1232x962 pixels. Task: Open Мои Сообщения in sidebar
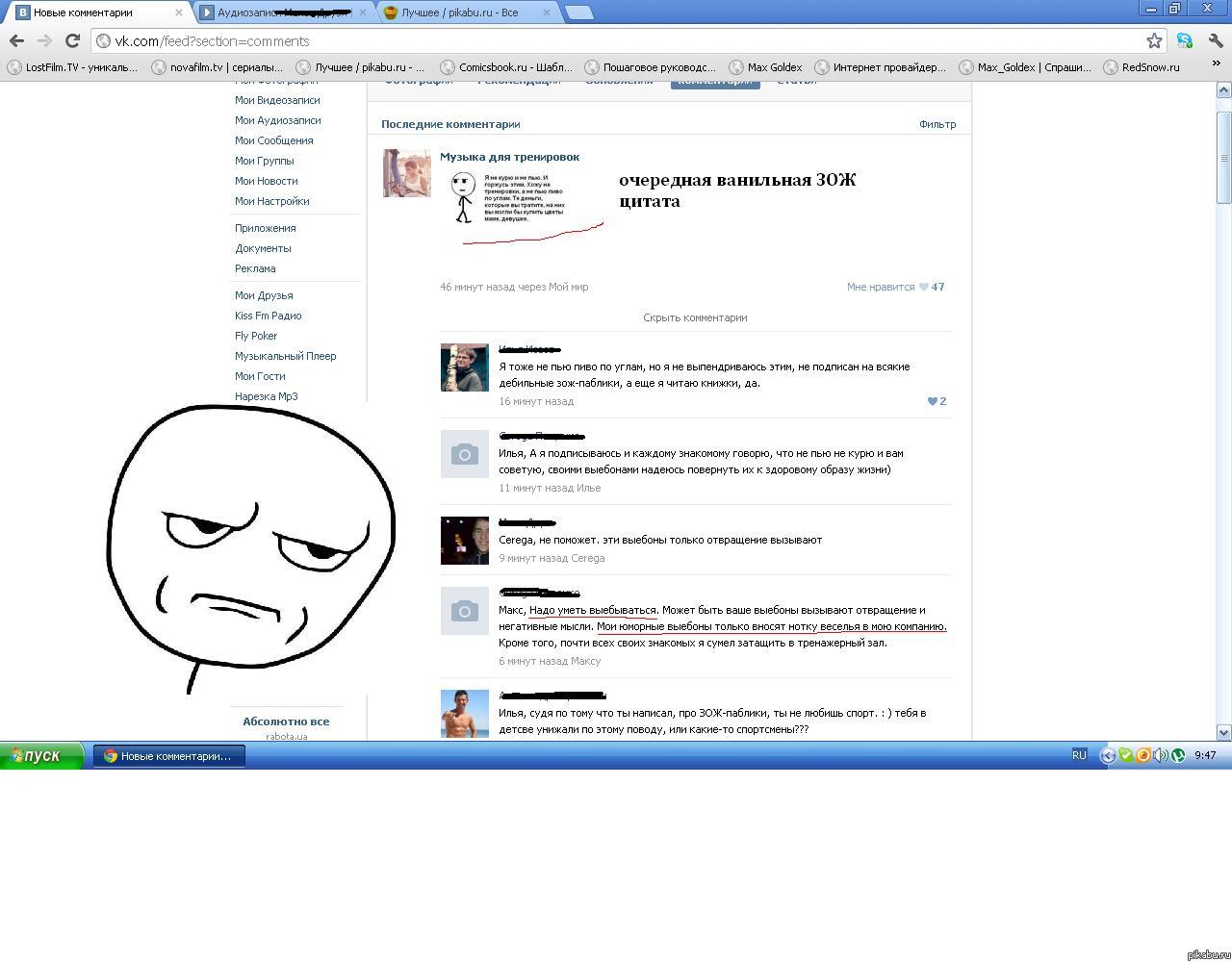[x=274, y=140]
